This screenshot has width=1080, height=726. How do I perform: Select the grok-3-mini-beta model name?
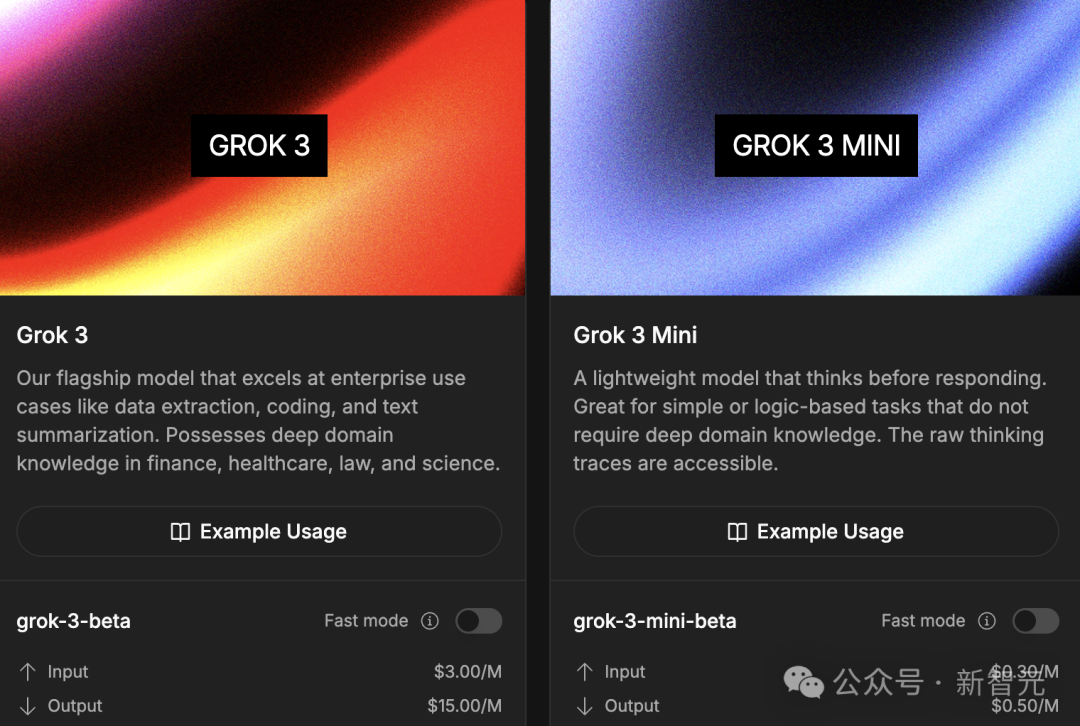(655, 621)
